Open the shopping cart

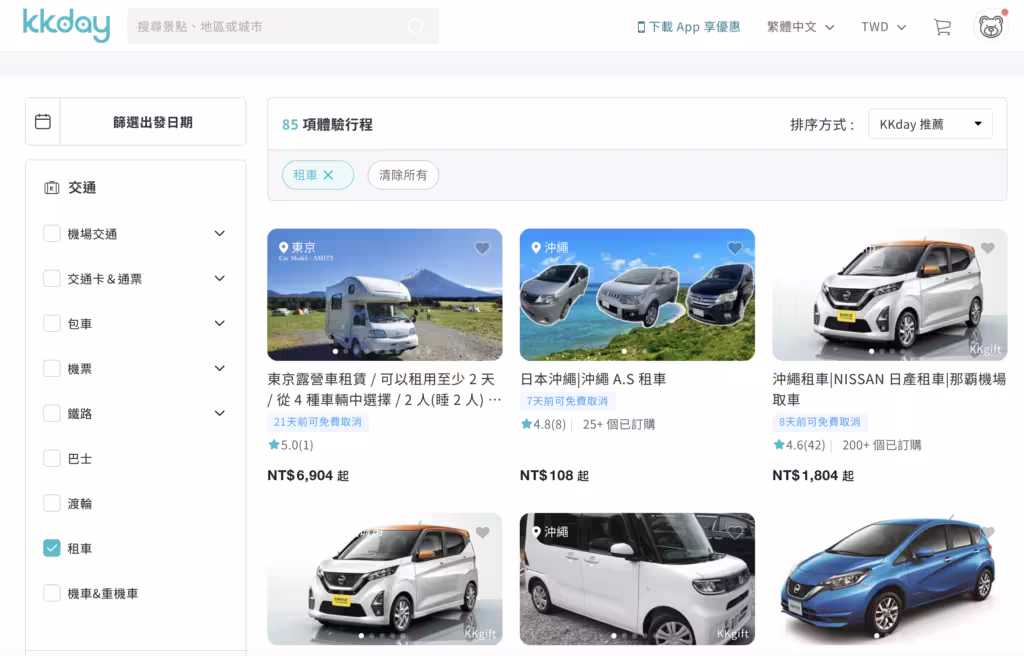tap(942, 27)
